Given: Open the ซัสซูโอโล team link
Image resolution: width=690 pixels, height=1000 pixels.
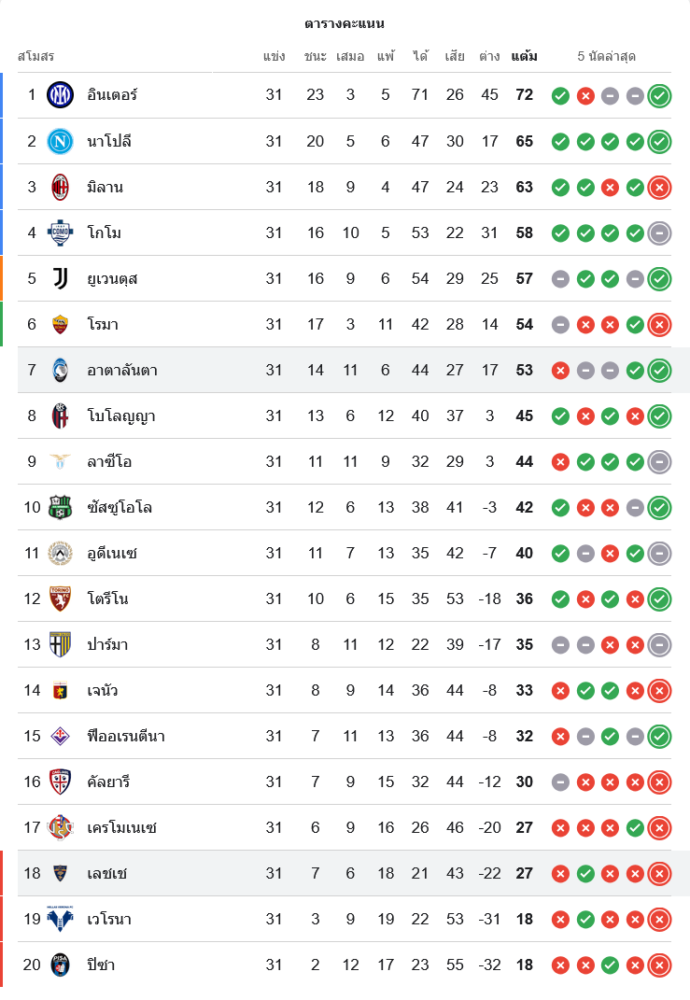Looking at the screenshot, I should (x=119, y=508).
